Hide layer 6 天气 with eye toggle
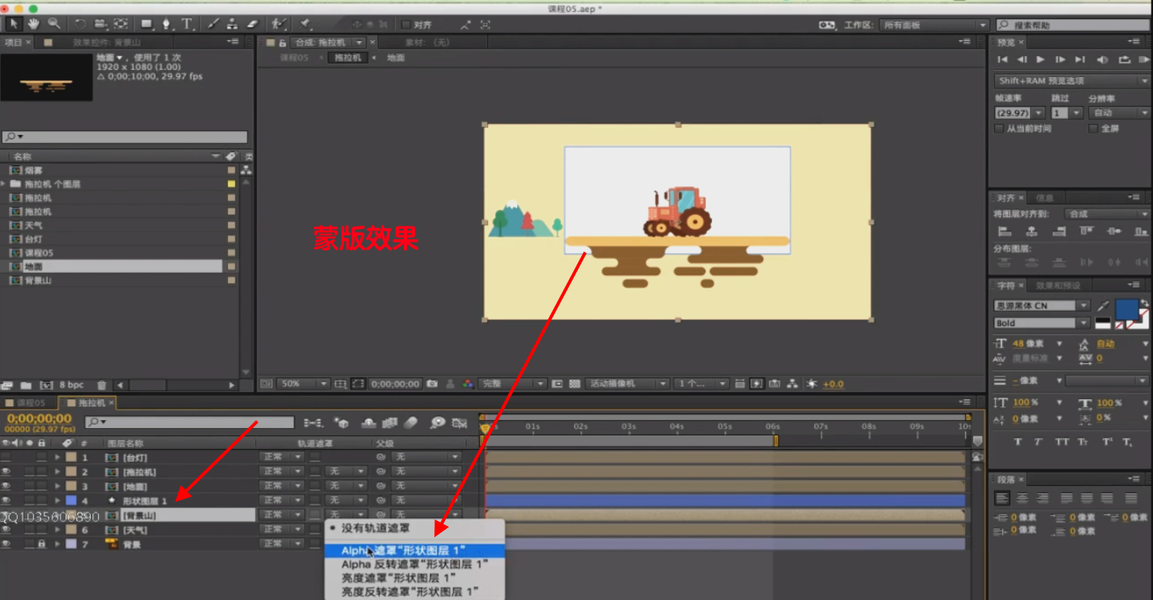Image resolution: width=1153 pixels, height=600 pixels. [x=6, y=529]
